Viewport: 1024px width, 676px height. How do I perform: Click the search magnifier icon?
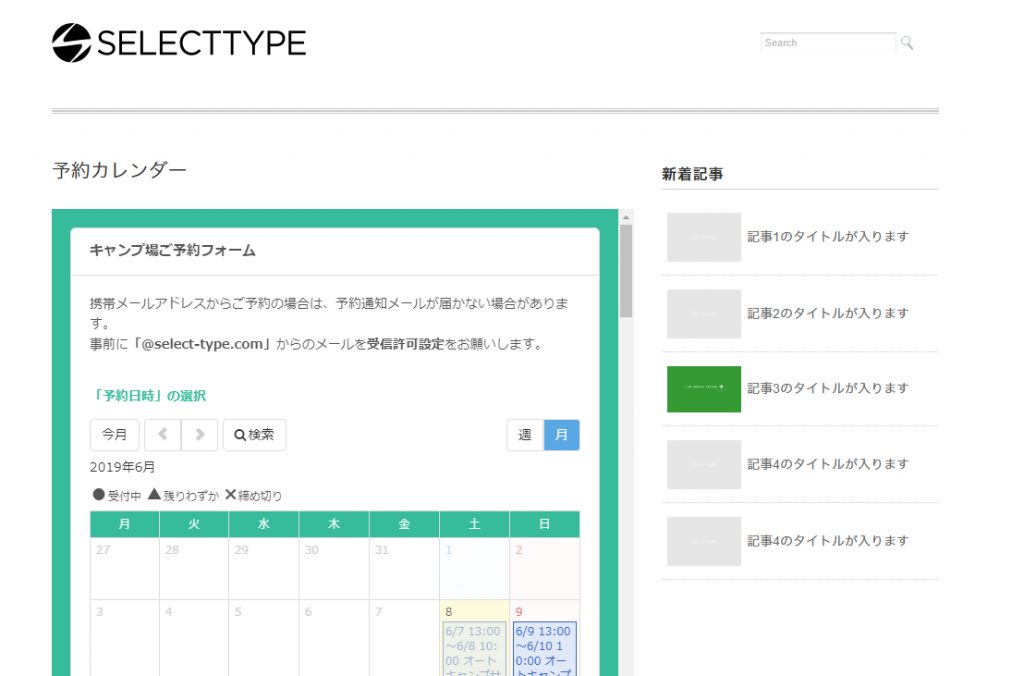tap(907, 43)
